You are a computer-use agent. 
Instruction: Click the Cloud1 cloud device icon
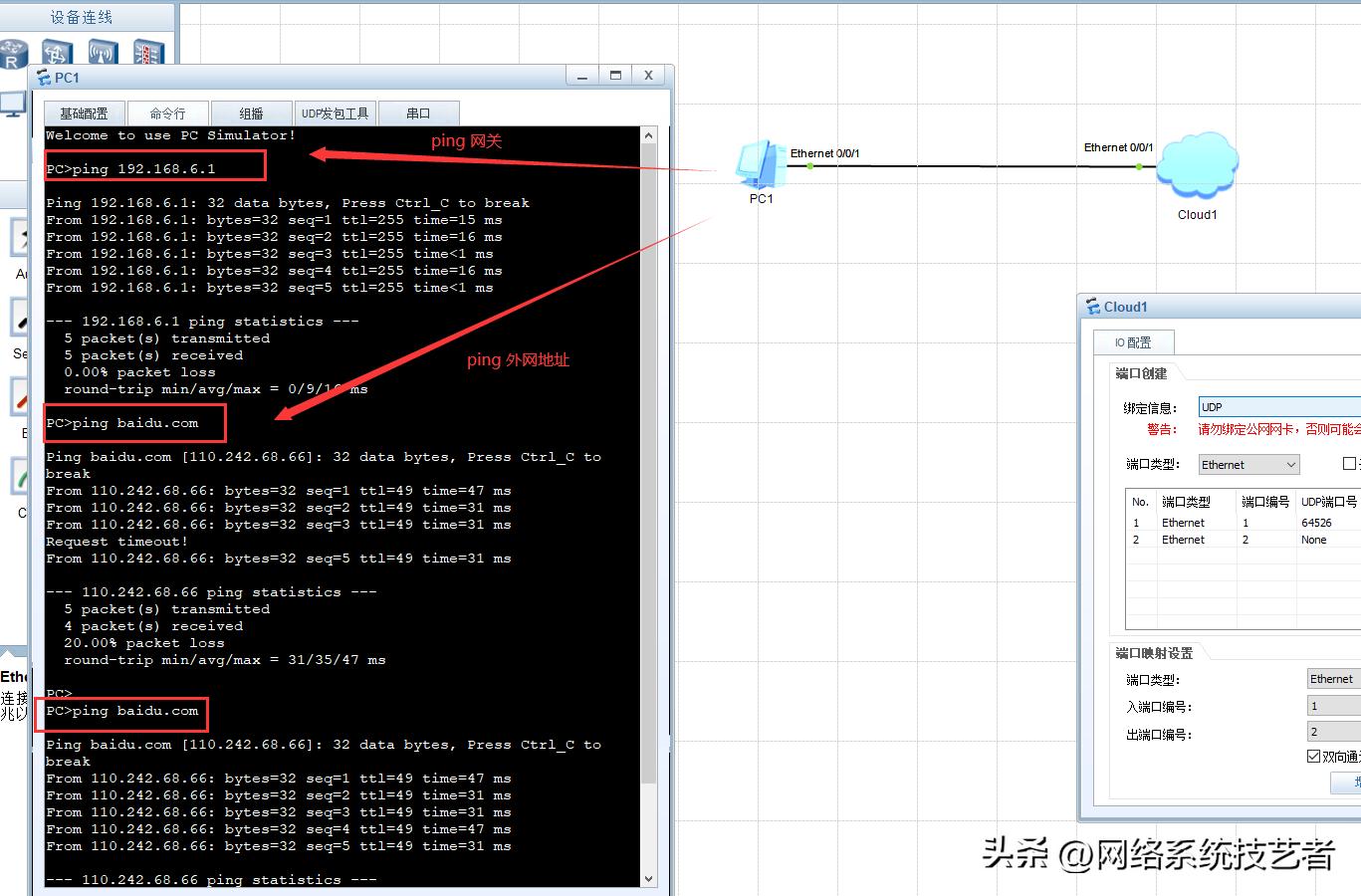pyautogui.click(x=1197, y=167)
